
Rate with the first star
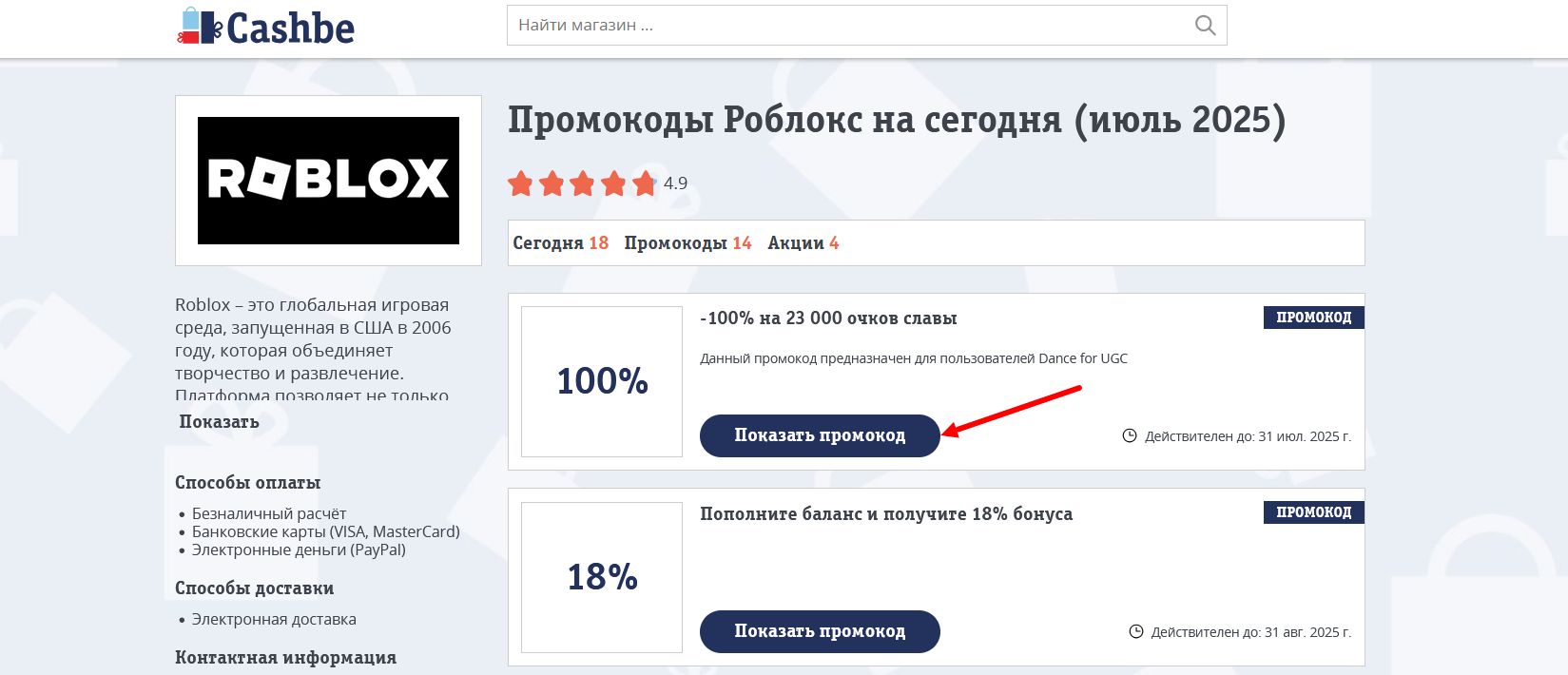520,183
